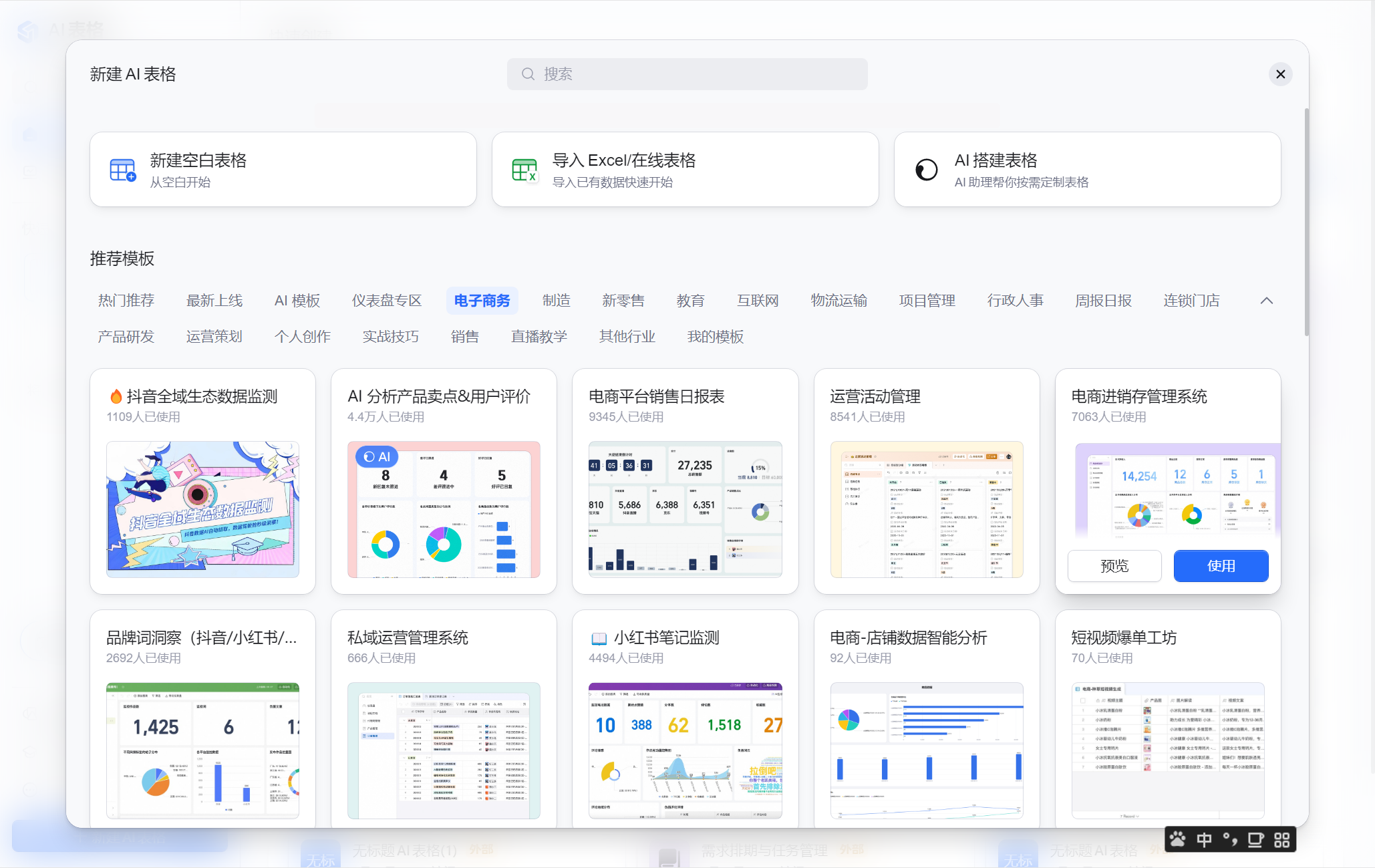
Task: Click the 中 language indicator in IME toolbar
Action: [x=1204, y=839]
